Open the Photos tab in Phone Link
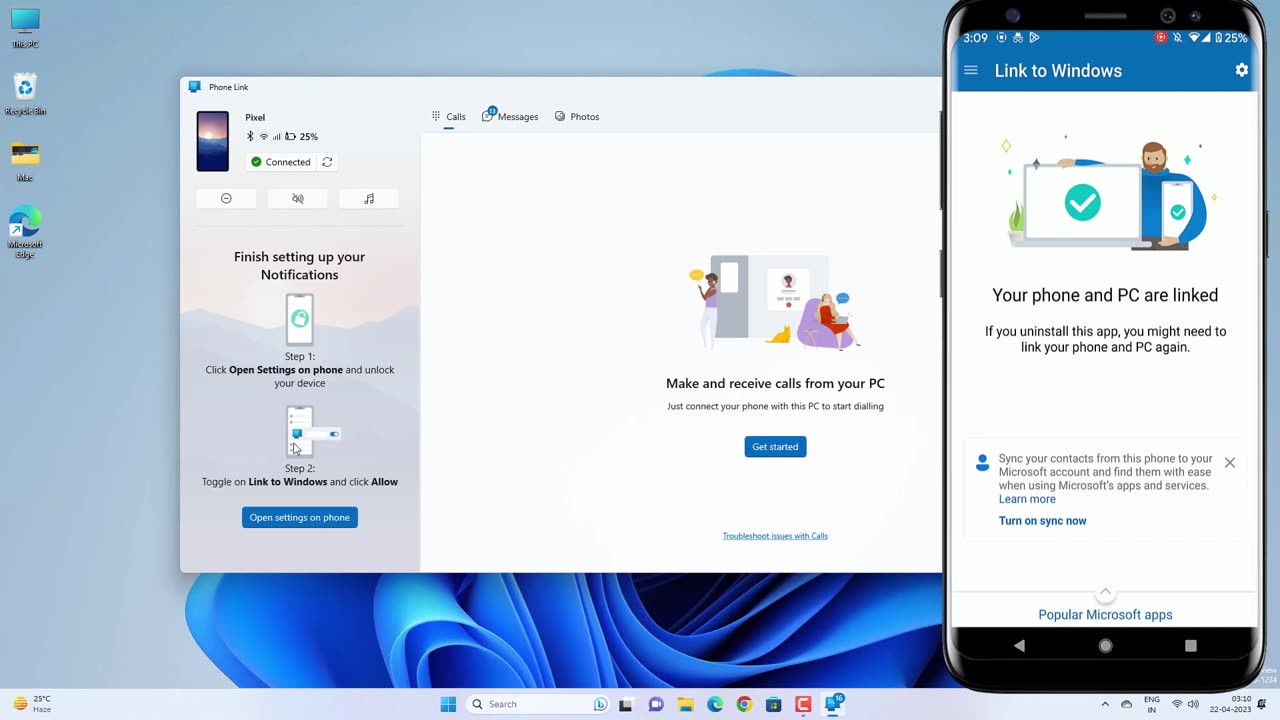Viewport: 1280px width, 720px height. (x=577, y=117)
